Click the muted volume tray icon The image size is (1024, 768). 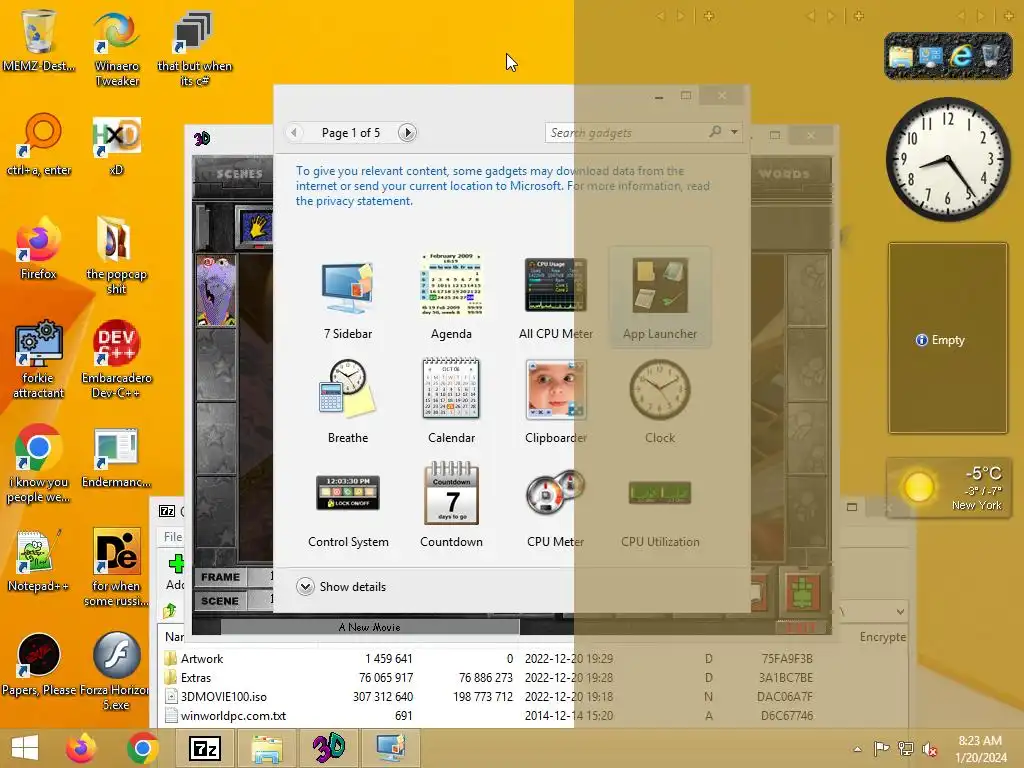point(929,749)
